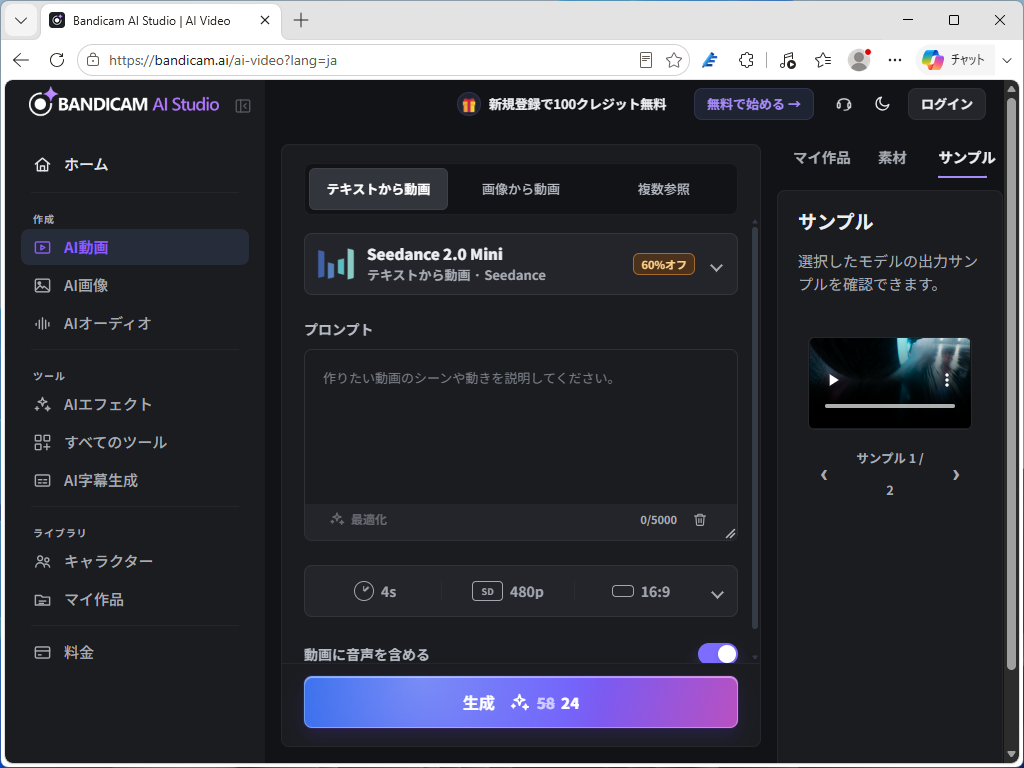Toggle dark mode moon icon
Image resolution: width=1024 pixels, height=768 pixels.
tap(882, 104)
